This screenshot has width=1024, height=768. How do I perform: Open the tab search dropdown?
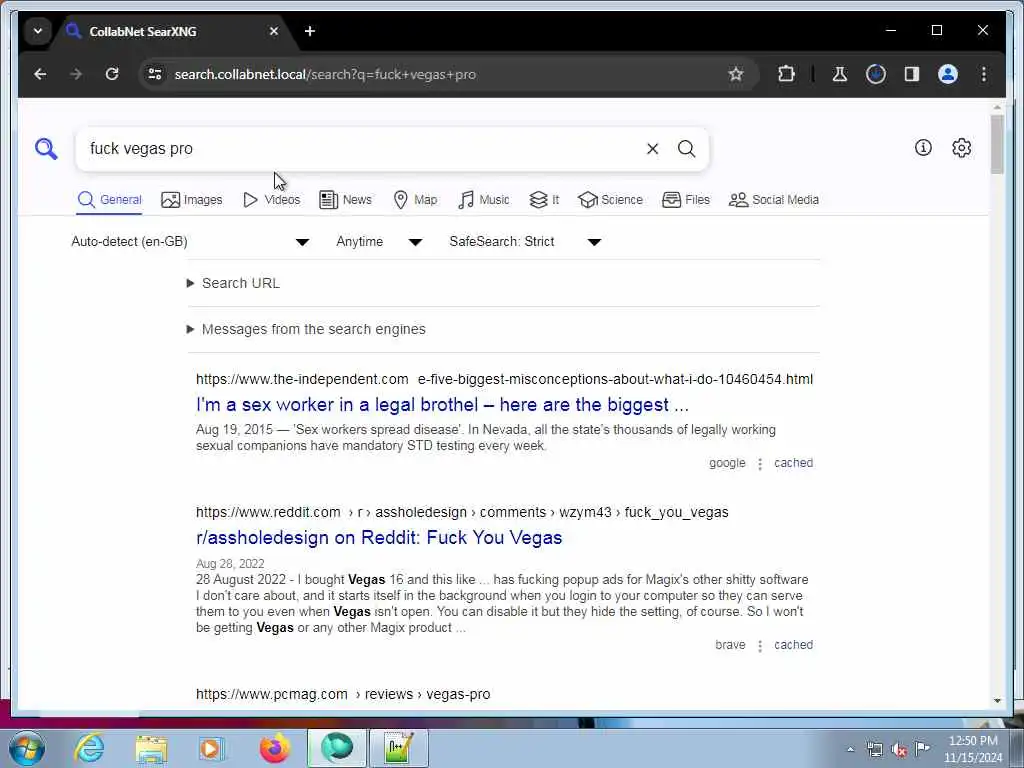click(x=38, y=31)
